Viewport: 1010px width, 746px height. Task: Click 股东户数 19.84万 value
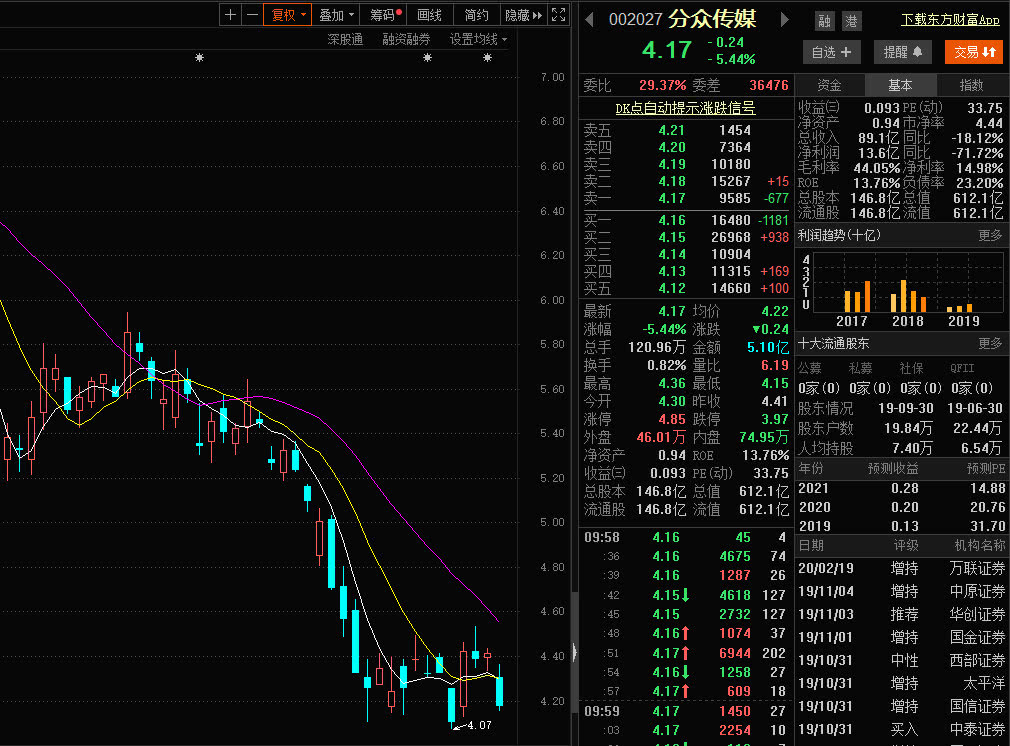click(x=908, y=428)
